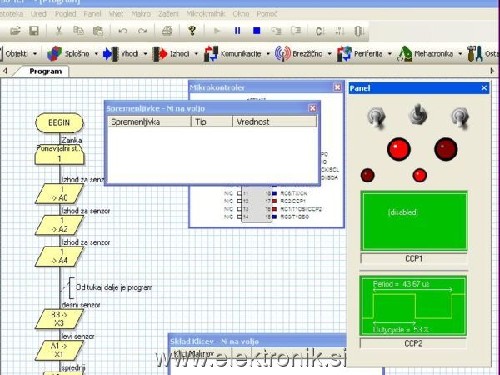Click the Paste clipboard icon

[98, 31]
